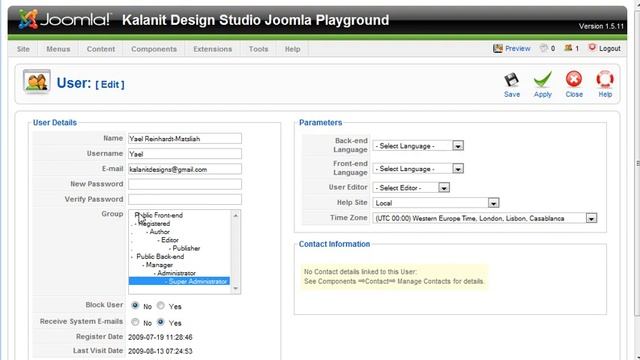Open the Extensions menu
The height and width of the screenshot is (360, 640).
click(213, 49)
